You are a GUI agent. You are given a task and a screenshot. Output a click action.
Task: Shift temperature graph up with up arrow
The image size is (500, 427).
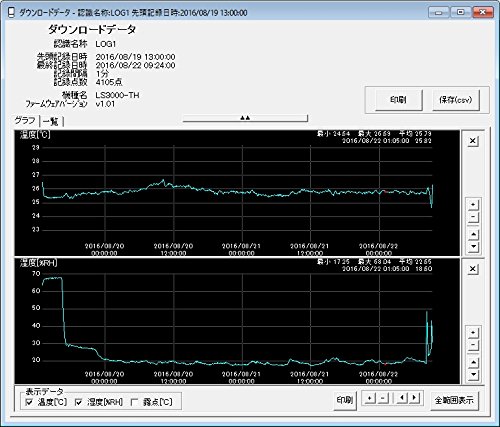[x=473, y=234]
